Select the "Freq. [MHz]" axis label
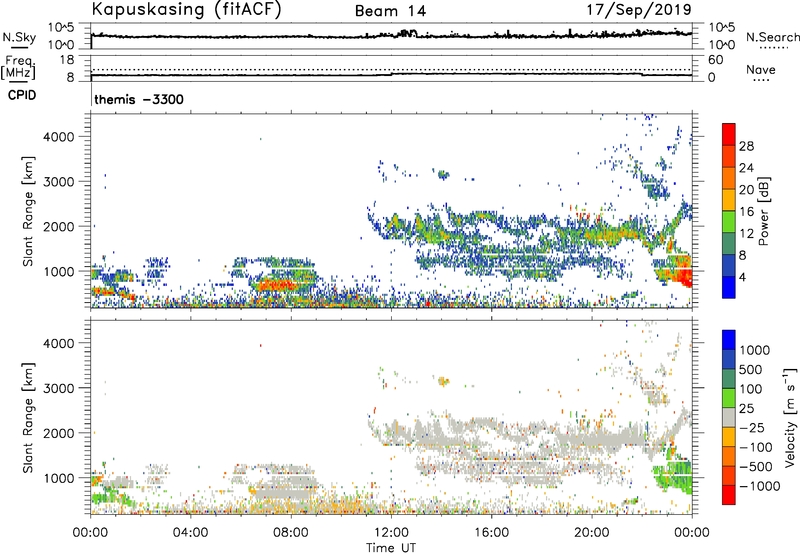 coord(18,68)
